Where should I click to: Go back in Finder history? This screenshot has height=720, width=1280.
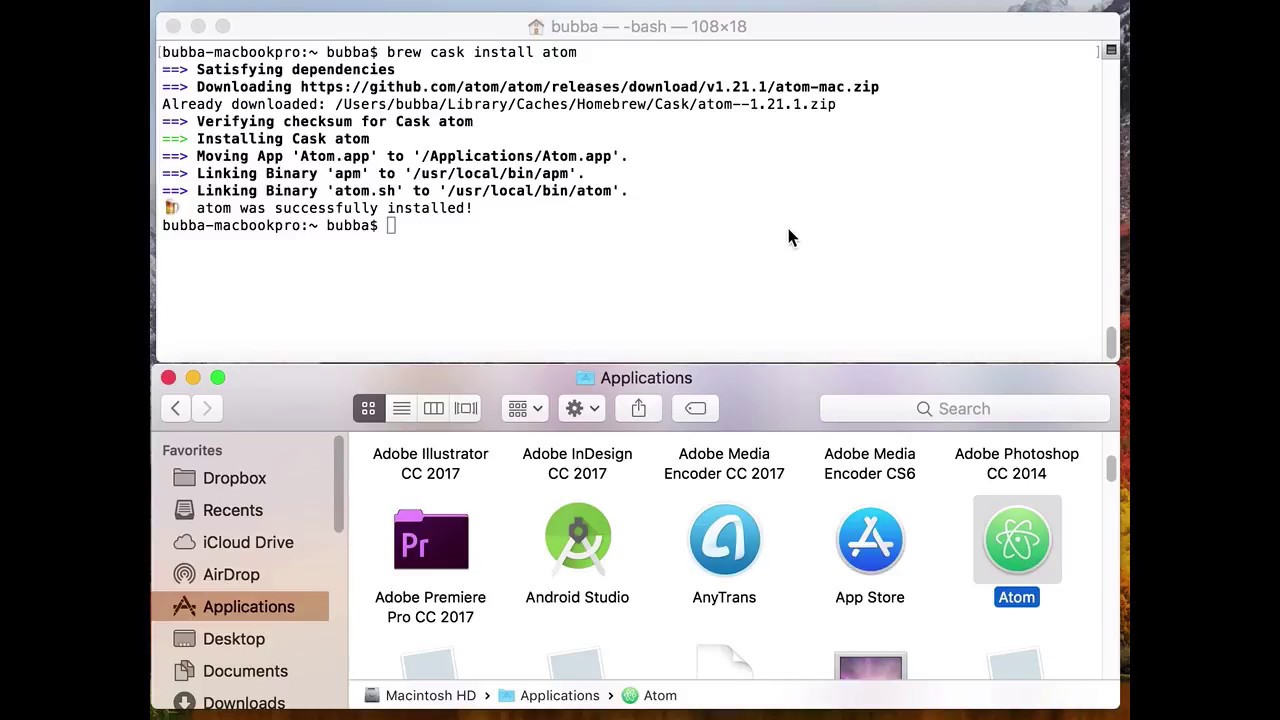click(x=175, y=408)
